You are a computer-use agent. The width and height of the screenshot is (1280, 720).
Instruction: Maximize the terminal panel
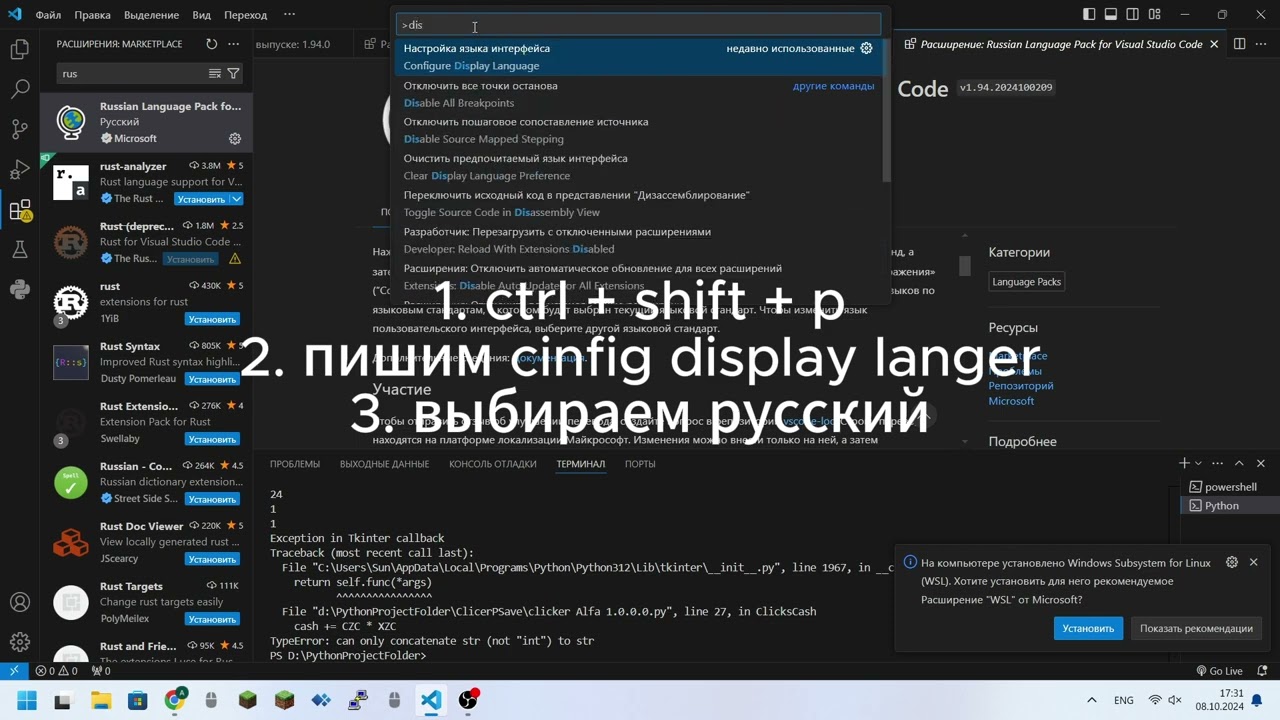pyautogui.click(x=1239, y=463)
